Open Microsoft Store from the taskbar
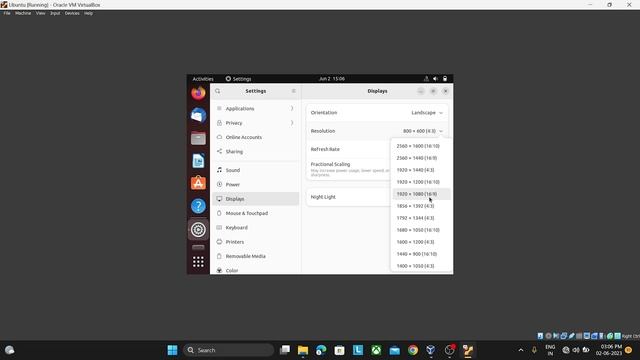640x360 pixels. (340, 350)
